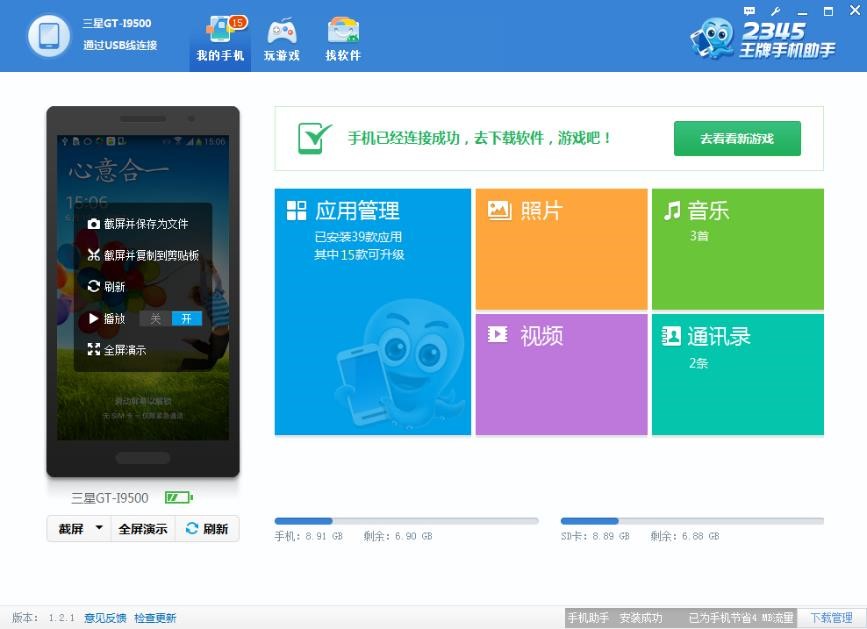This screenshot has height=629, width=867.
Task: Click the 检查更新 link
Action: (x=155, y=618)
